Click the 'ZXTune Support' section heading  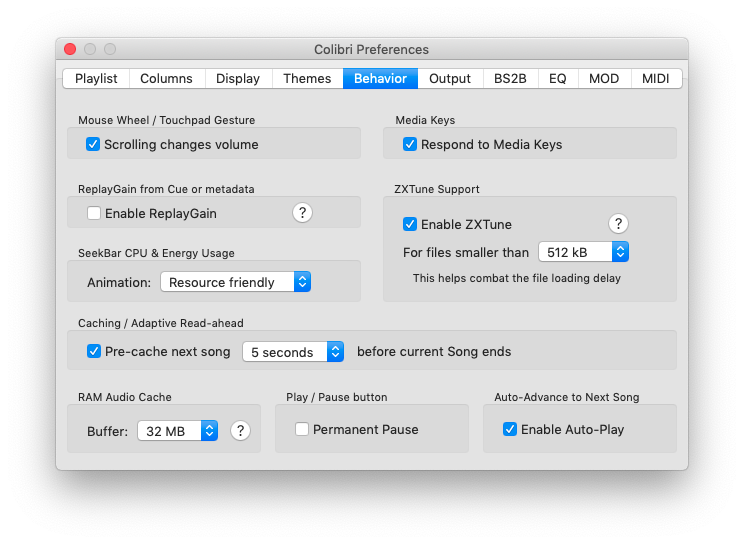click(x=437, y=189)
